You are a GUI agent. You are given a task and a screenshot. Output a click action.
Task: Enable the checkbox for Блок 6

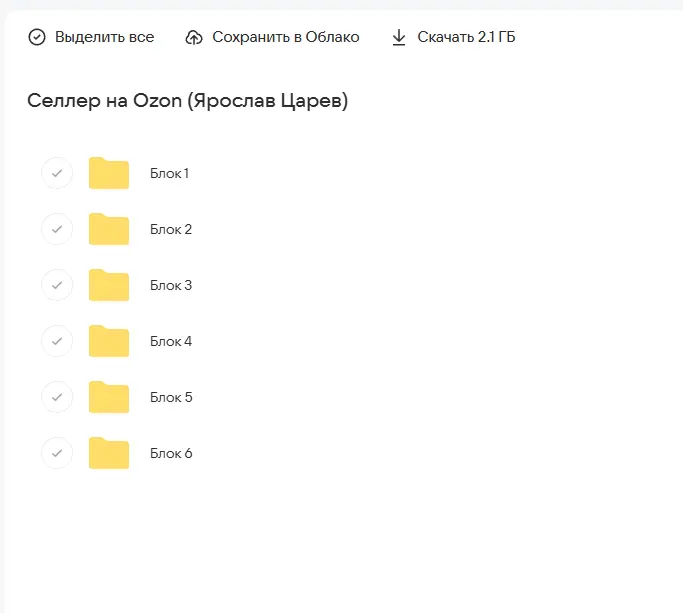coord(57,453)
